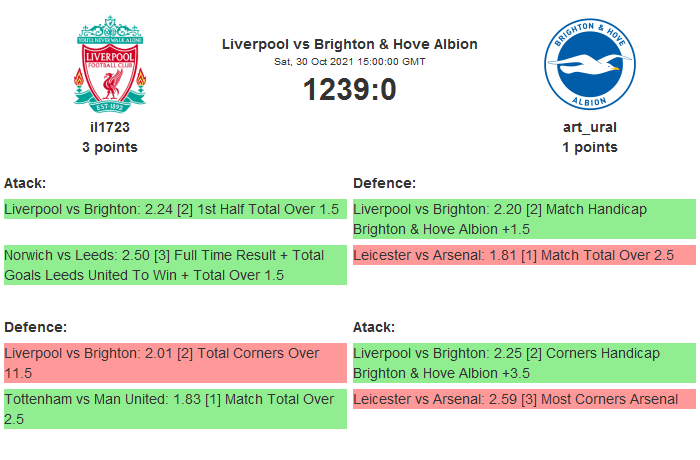Select Leicester vs Arsenal Match Total Over 2.5

click(x=523, y=256)
